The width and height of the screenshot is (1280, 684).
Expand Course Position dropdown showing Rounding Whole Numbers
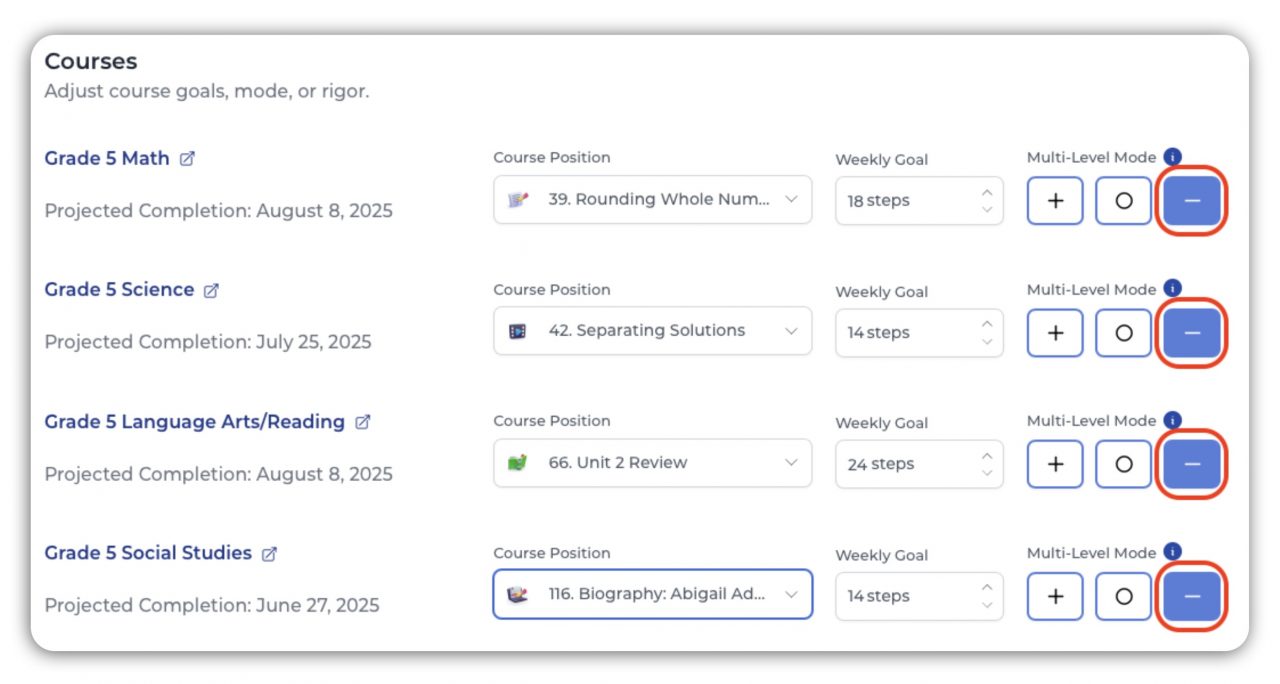coord(652,200)
